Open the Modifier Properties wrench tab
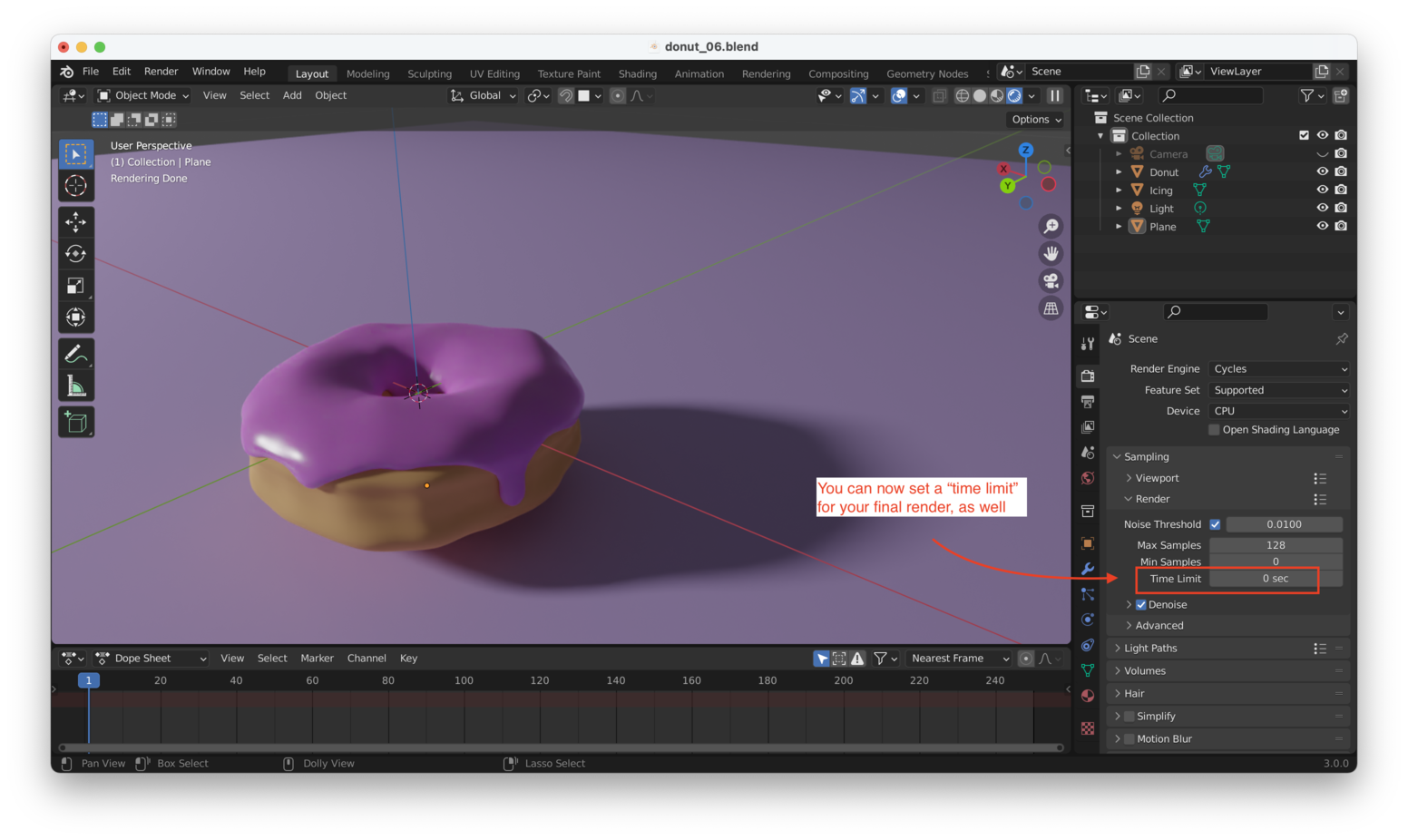The height and width of the screenshot is (840, 1408). (1087, 569)
